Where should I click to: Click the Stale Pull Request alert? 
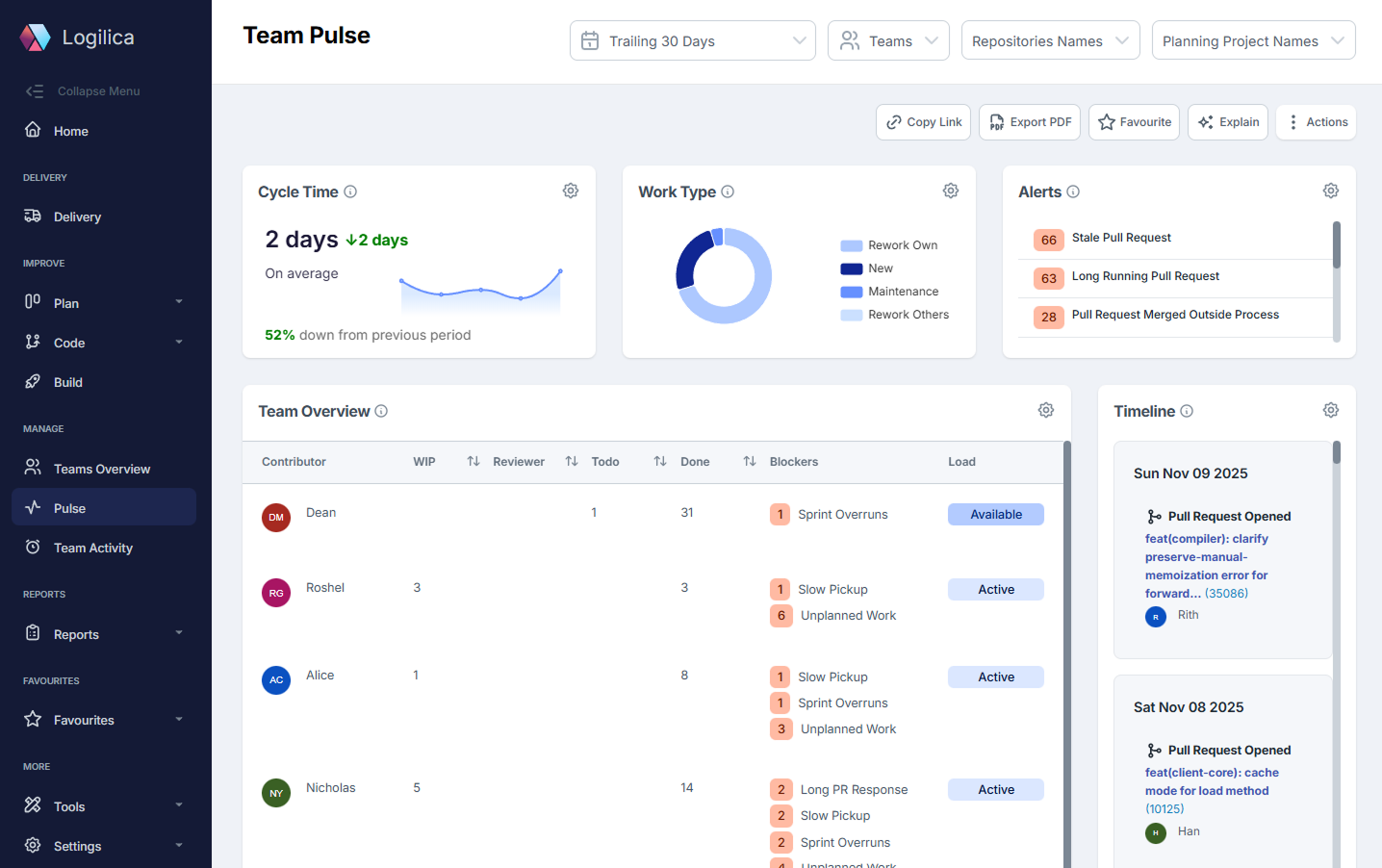(1175, 240)
